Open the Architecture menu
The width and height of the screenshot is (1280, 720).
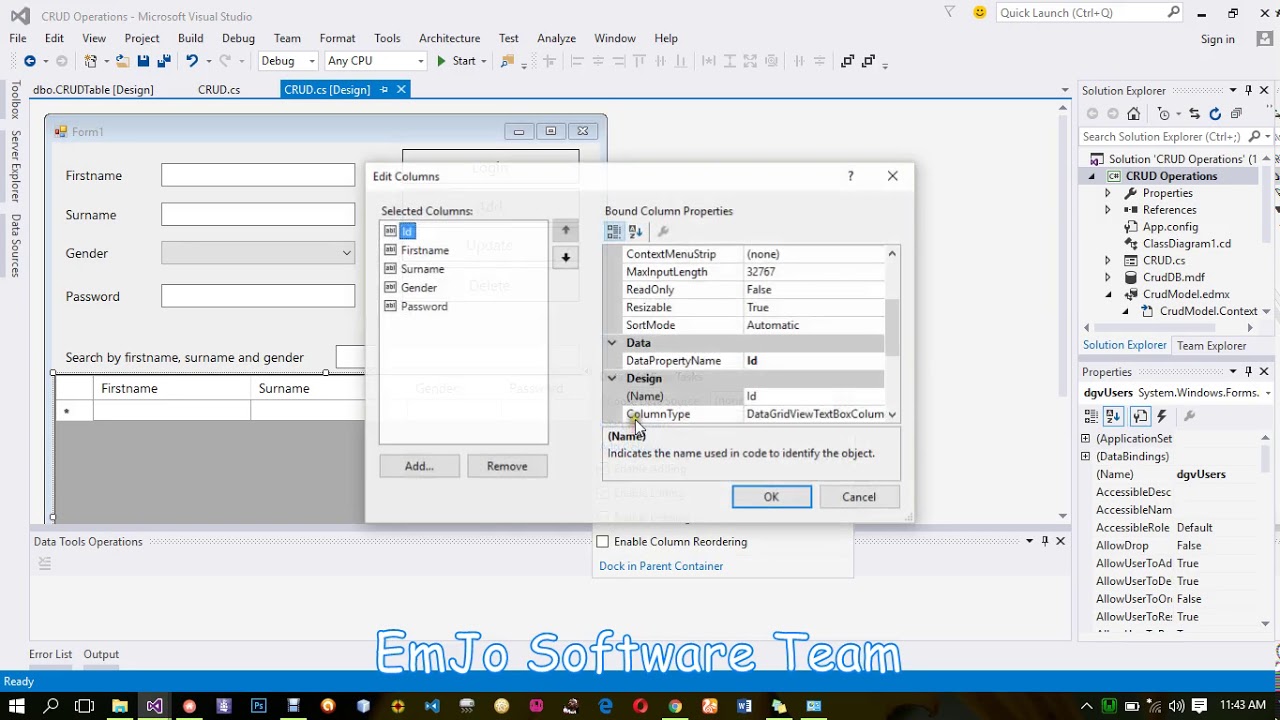point(449,38)
